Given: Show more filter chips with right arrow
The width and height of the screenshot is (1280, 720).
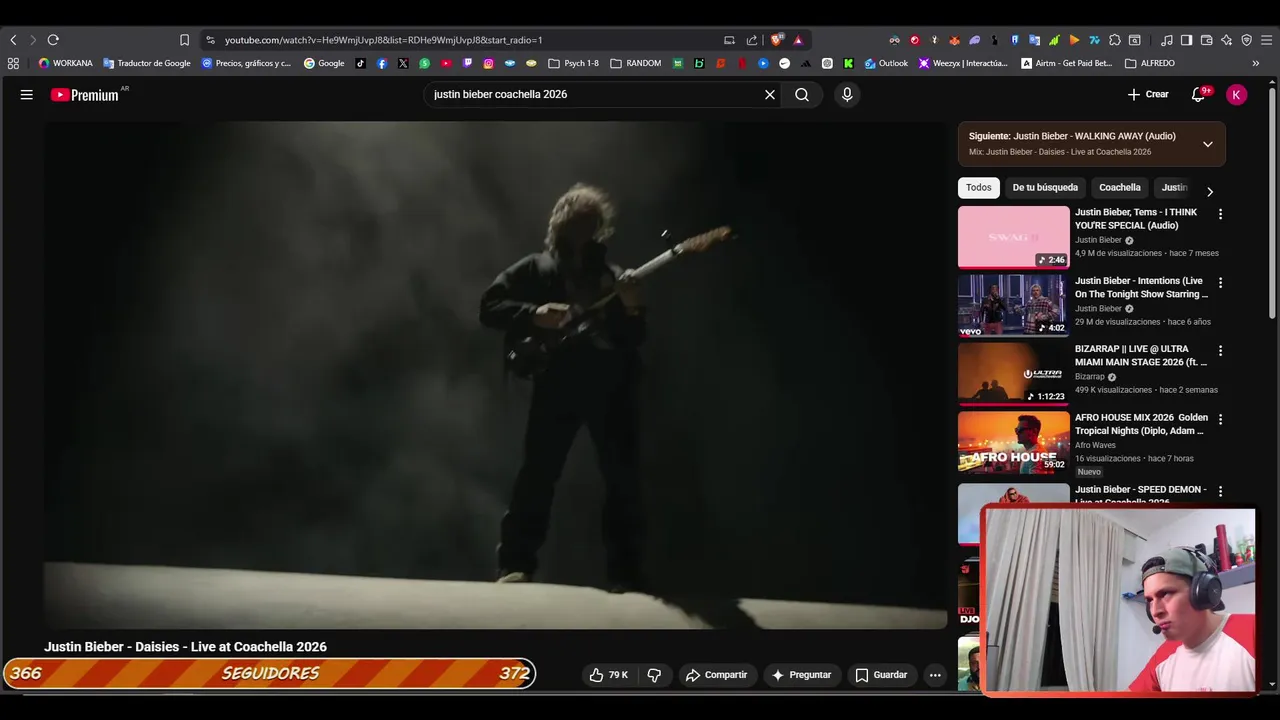Looking at the screenshot, I should coord(1209,191).
